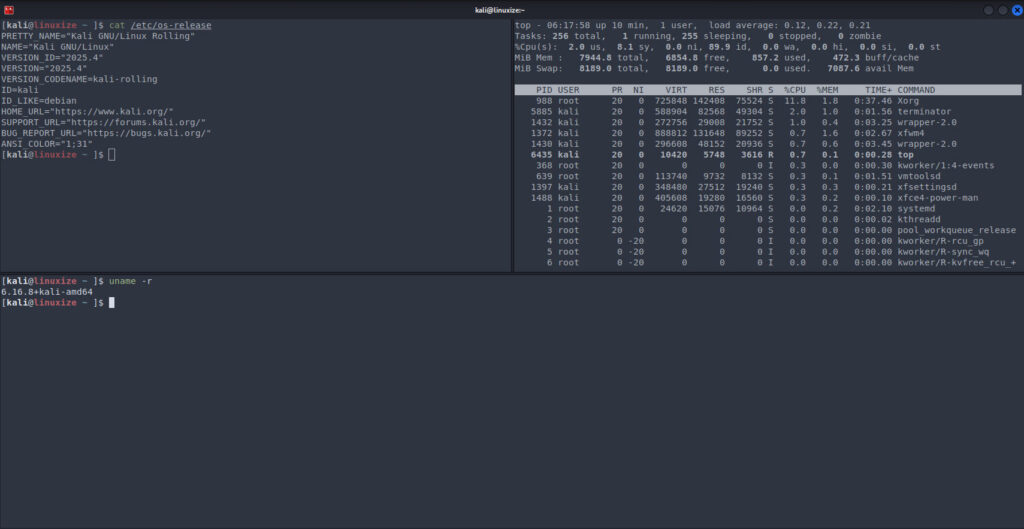Click the USER column header in top
Viewport: 1024px width, 529px height.
(568, 90)
